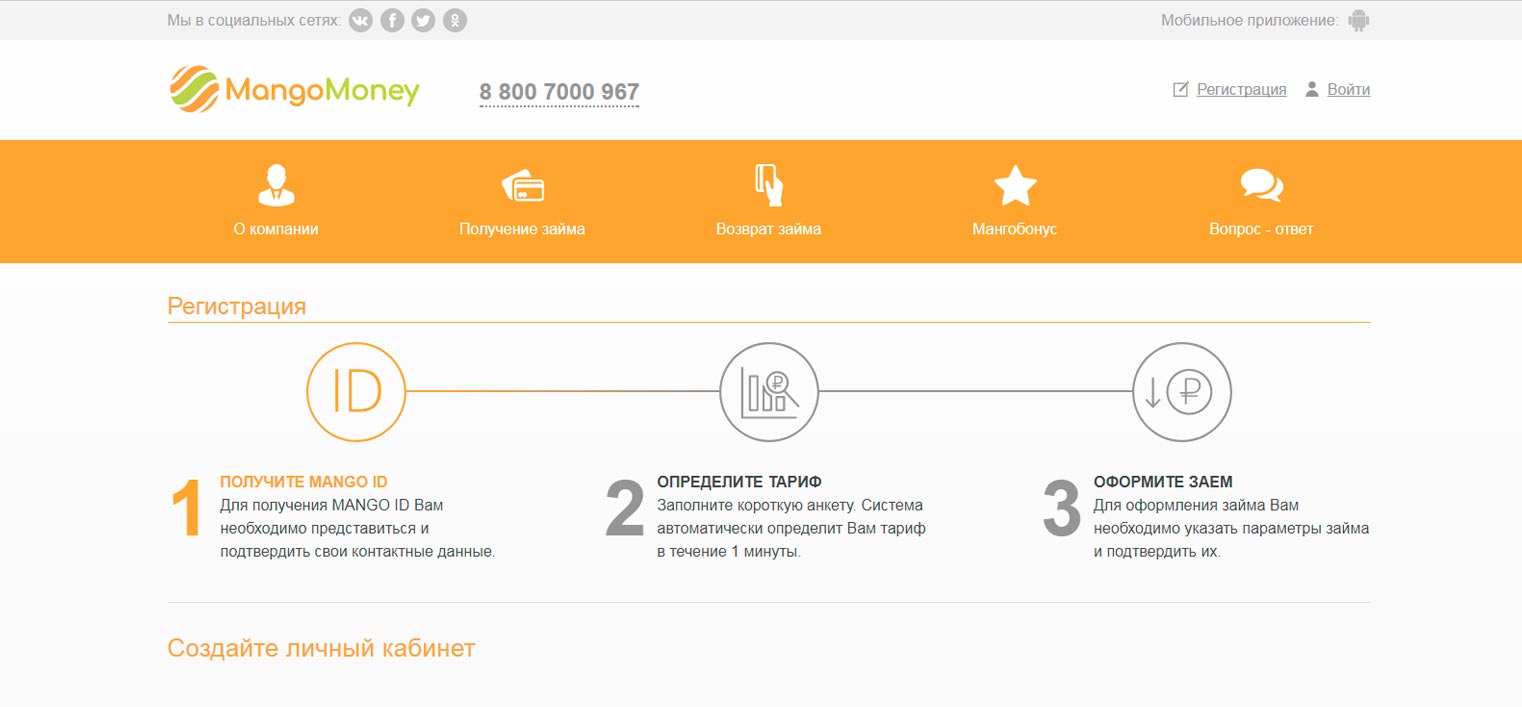Image resolution: width=1522 pixels, height=707 pixels.
Task: Click the Регистрация link in header
Action: [x=1241, y=89]
